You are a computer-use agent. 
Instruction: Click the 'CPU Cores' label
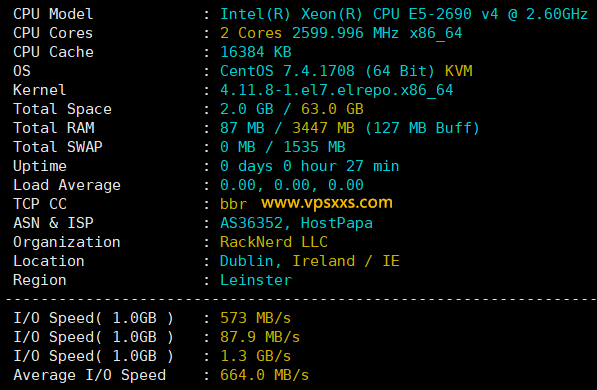[x=53, y=33]
